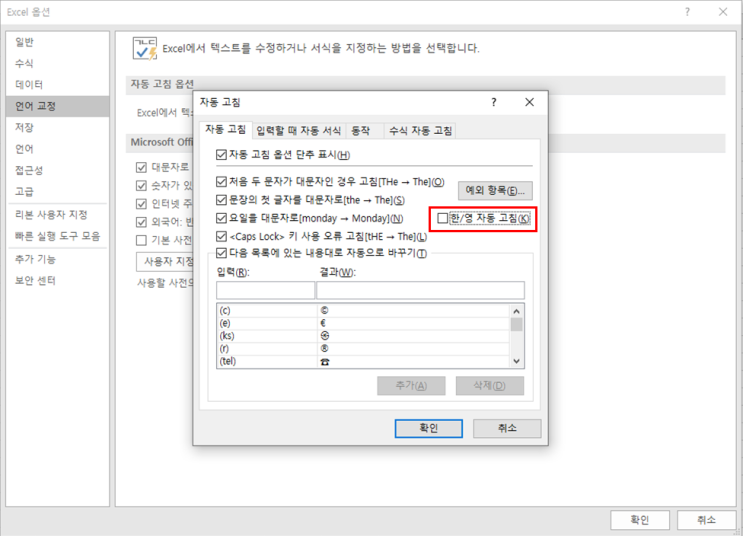Open 리본 사용자 지정 category
This screenshot has height=536, width=743.
click(x=57, y=215)
